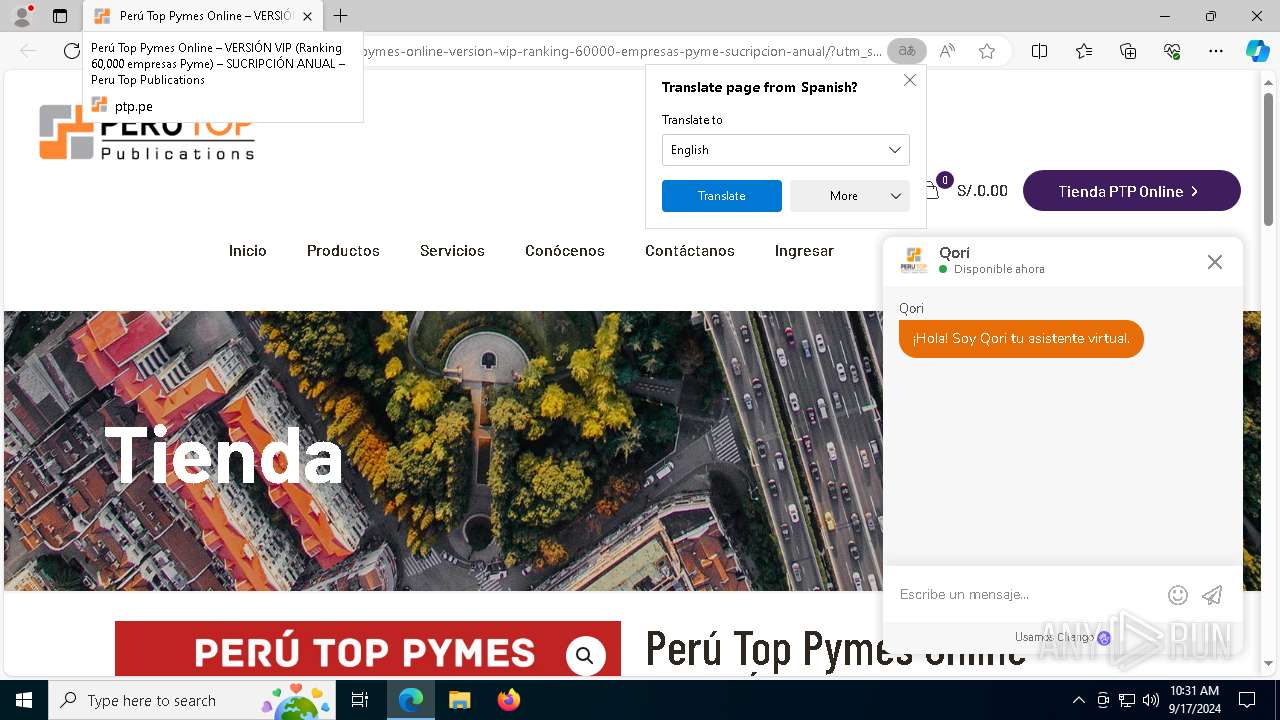Close the Qori chat widget

click(1214, 262)
